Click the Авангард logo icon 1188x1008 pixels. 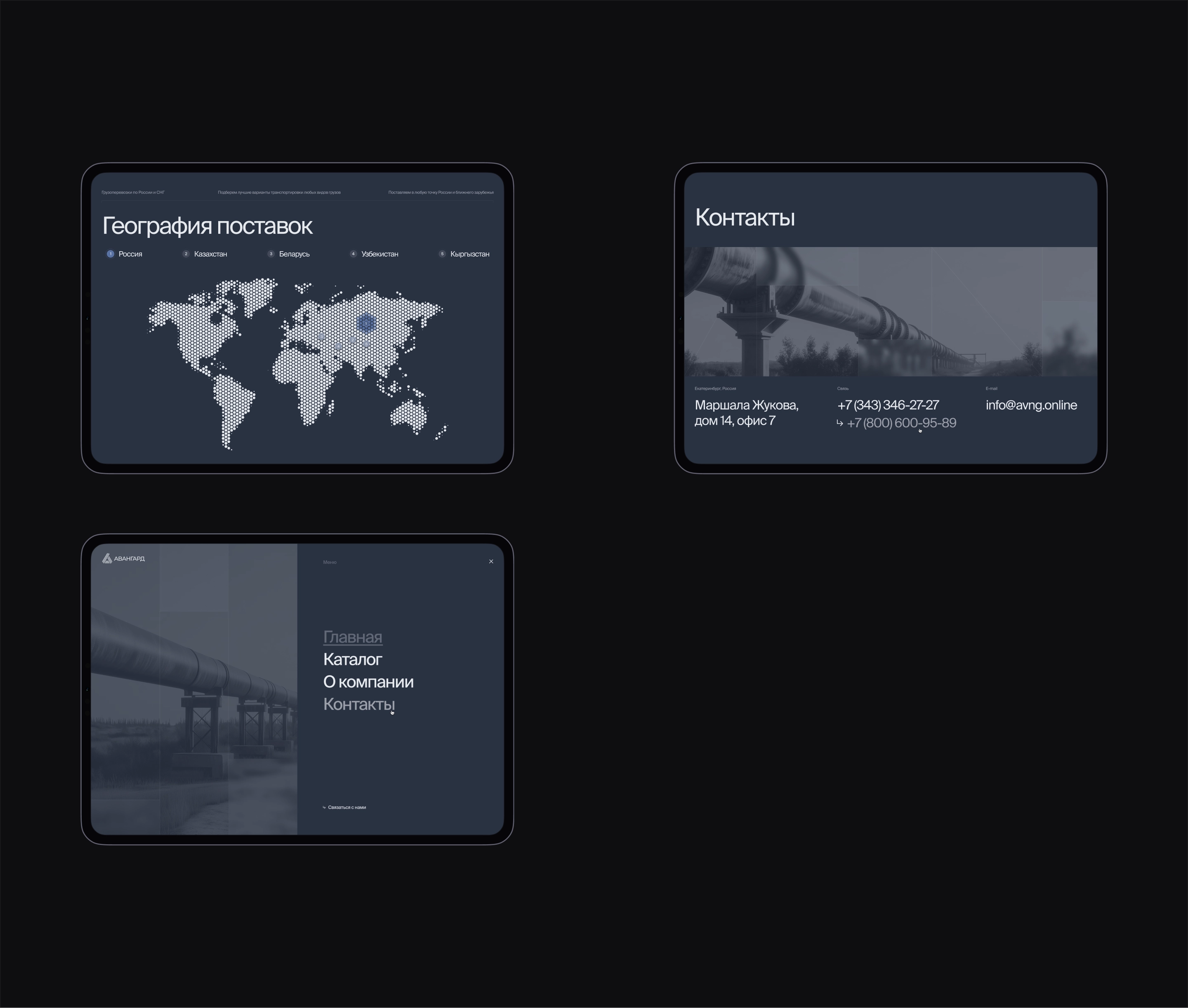pyautogui.click(x=107, y=558)
